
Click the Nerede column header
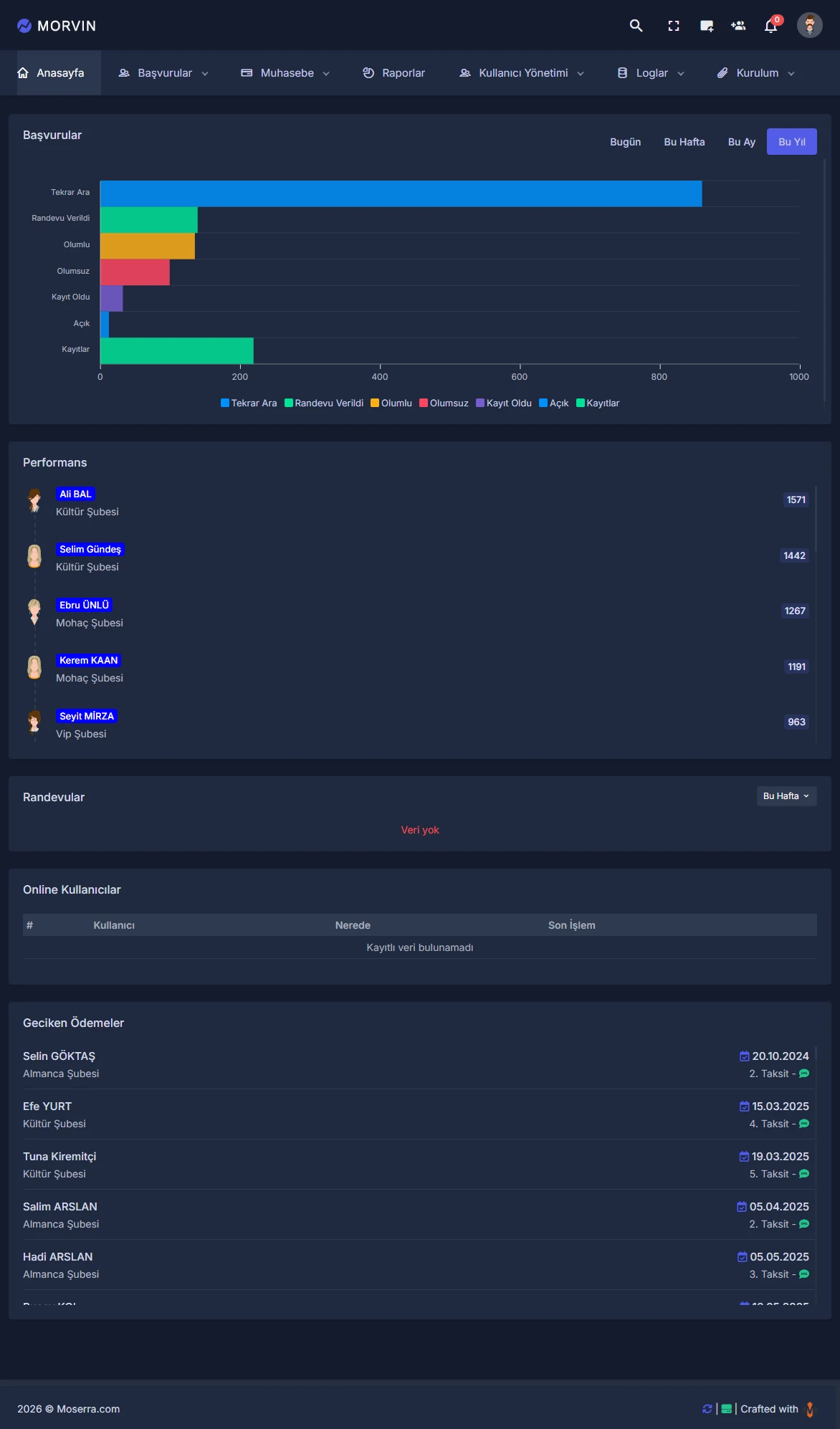[353, 925]
